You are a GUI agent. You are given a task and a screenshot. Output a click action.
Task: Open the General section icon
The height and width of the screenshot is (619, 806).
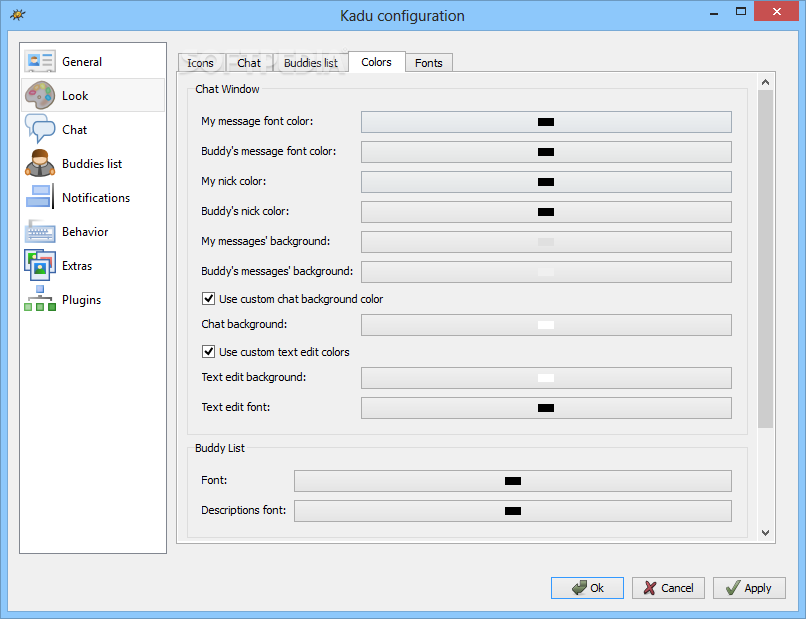pyautogui.click(x=40, y=61)
